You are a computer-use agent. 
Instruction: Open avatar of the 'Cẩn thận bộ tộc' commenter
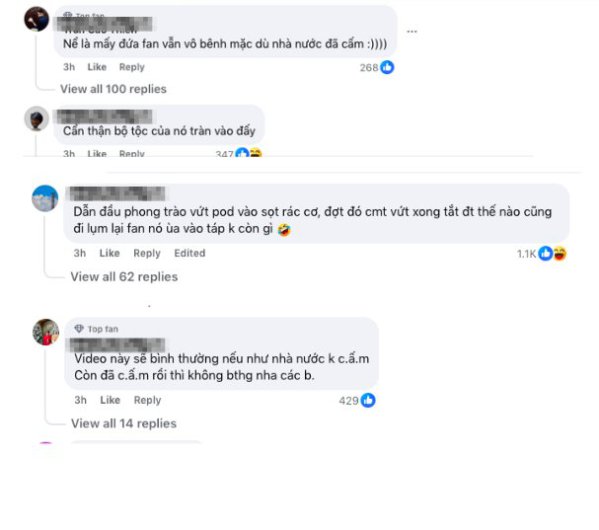click(x=37, y=119)
